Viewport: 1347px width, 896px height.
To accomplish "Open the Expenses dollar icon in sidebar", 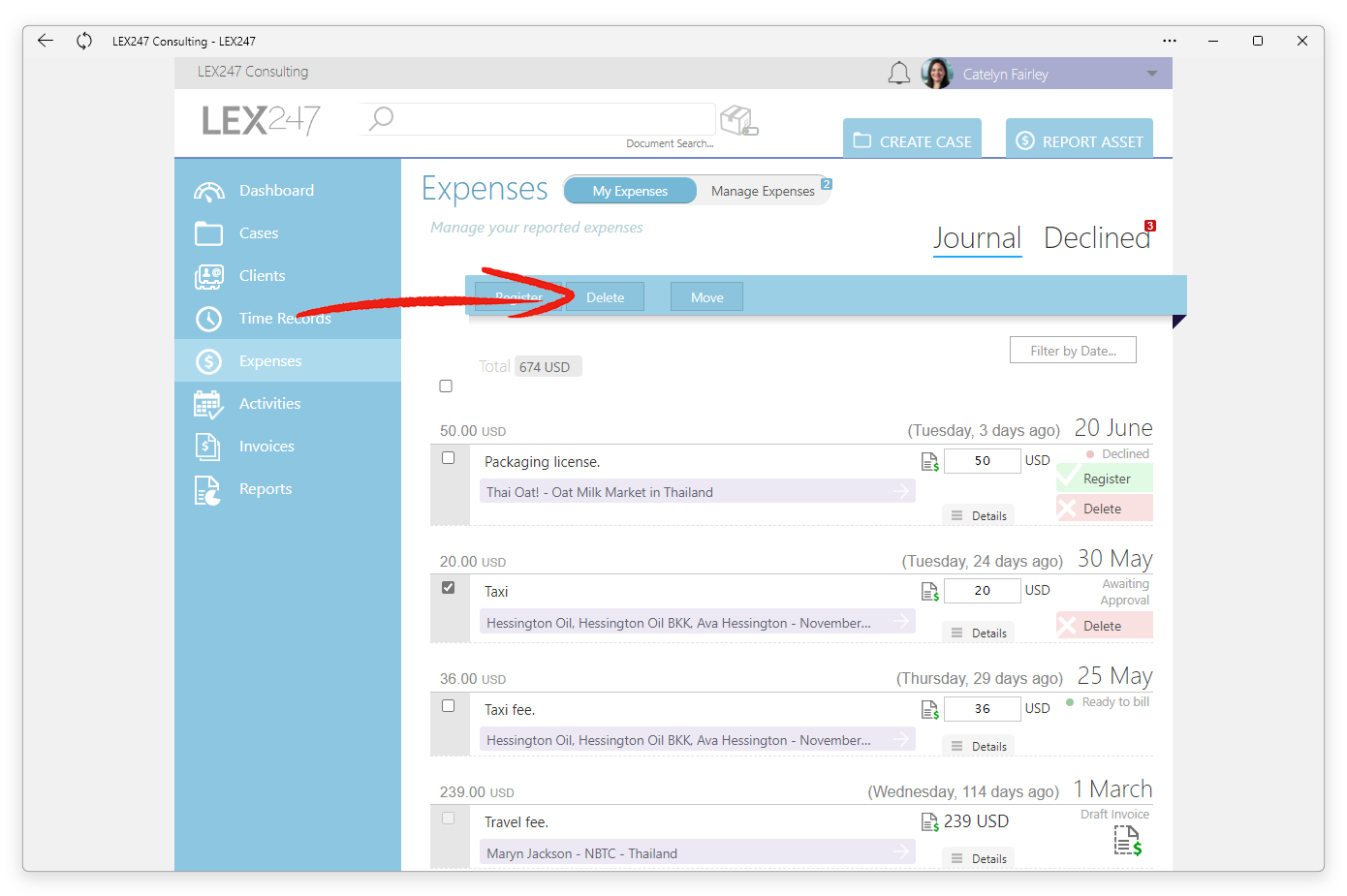I will pyautogui.click(x=208, y=361).
